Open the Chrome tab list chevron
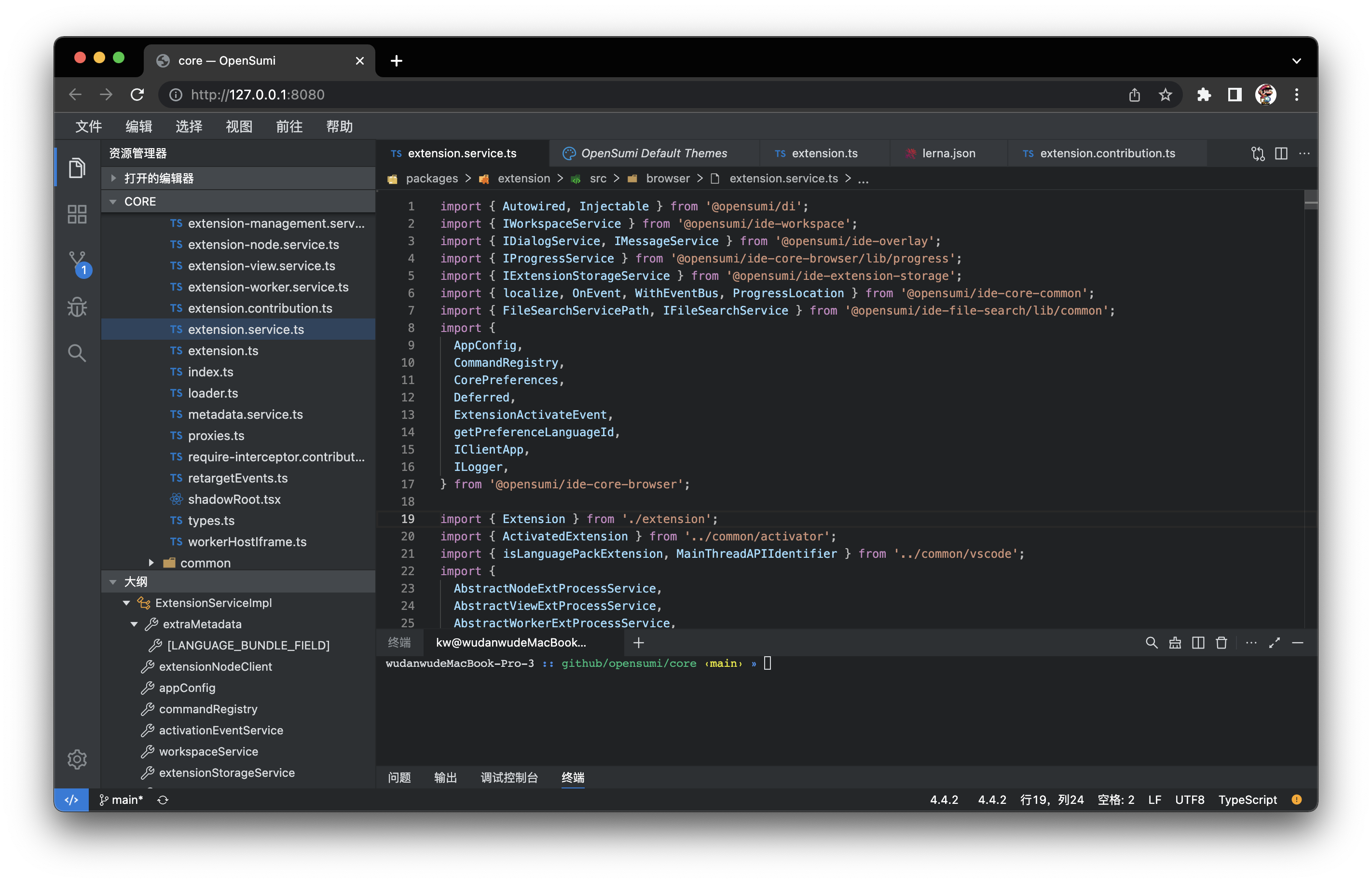This screenshot has width=1372, height=883. click(x=1296, y=61)
